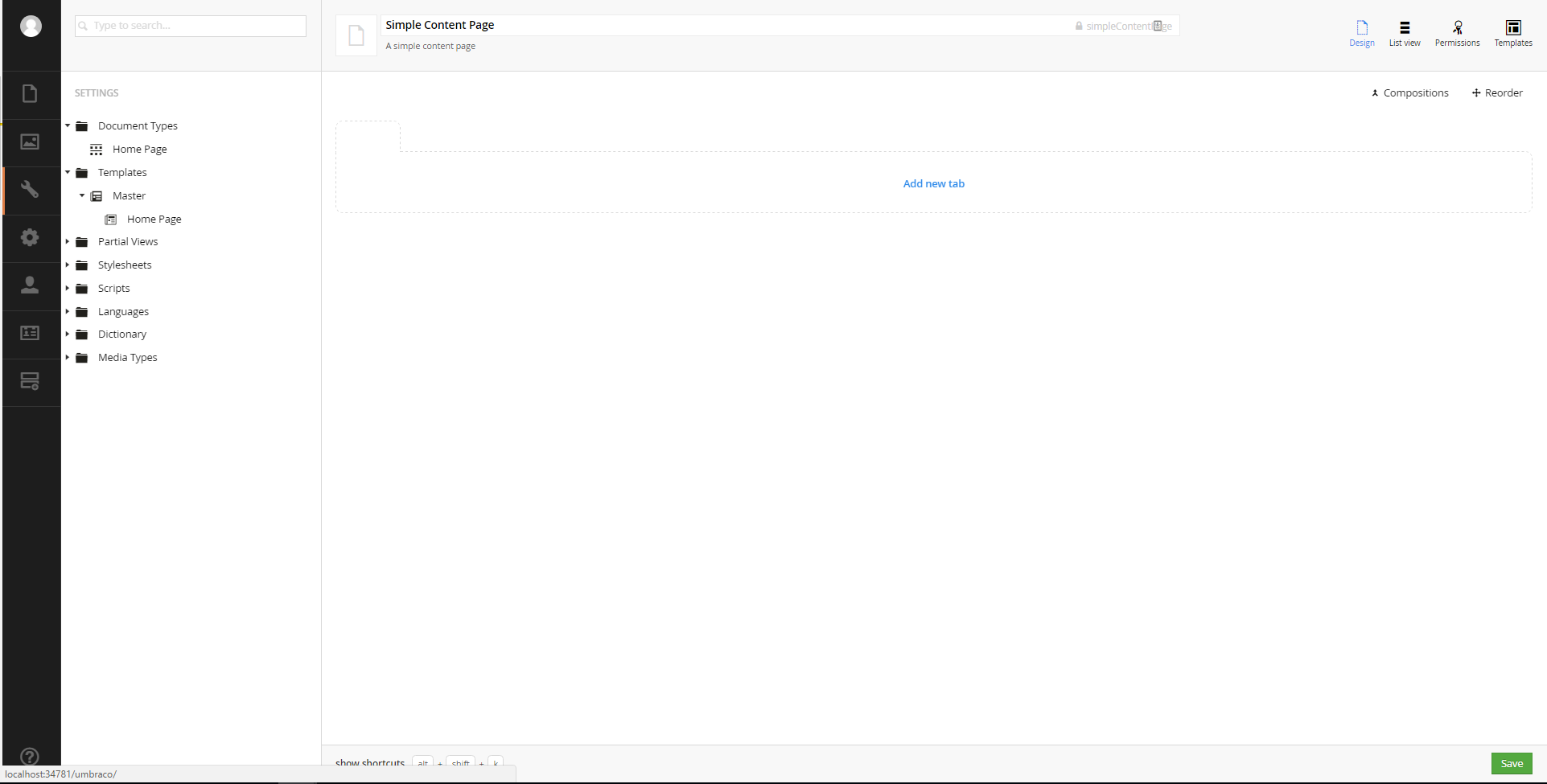Viewport: 1547px width, 784px height.
Task: Select the Home Page template under Master
Action: point(154,220)
